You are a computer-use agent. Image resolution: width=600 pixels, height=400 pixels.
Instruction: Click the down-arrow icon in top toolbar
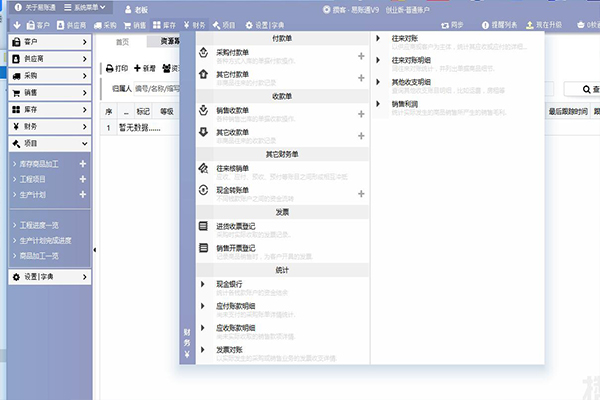pyautogui.click(x=17, y=25)
